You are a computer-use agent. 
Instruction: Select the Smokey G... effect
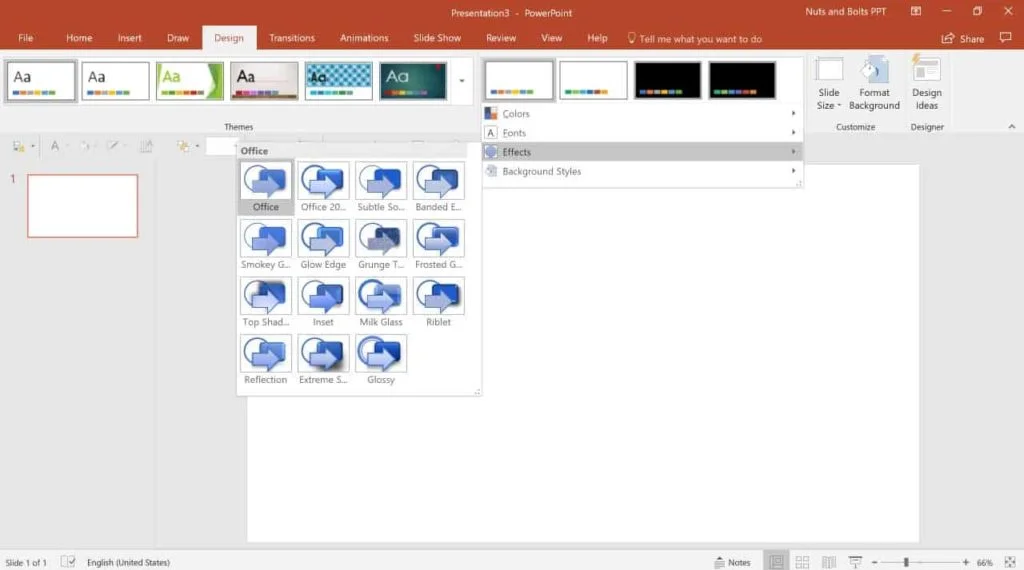click(265, 245)
